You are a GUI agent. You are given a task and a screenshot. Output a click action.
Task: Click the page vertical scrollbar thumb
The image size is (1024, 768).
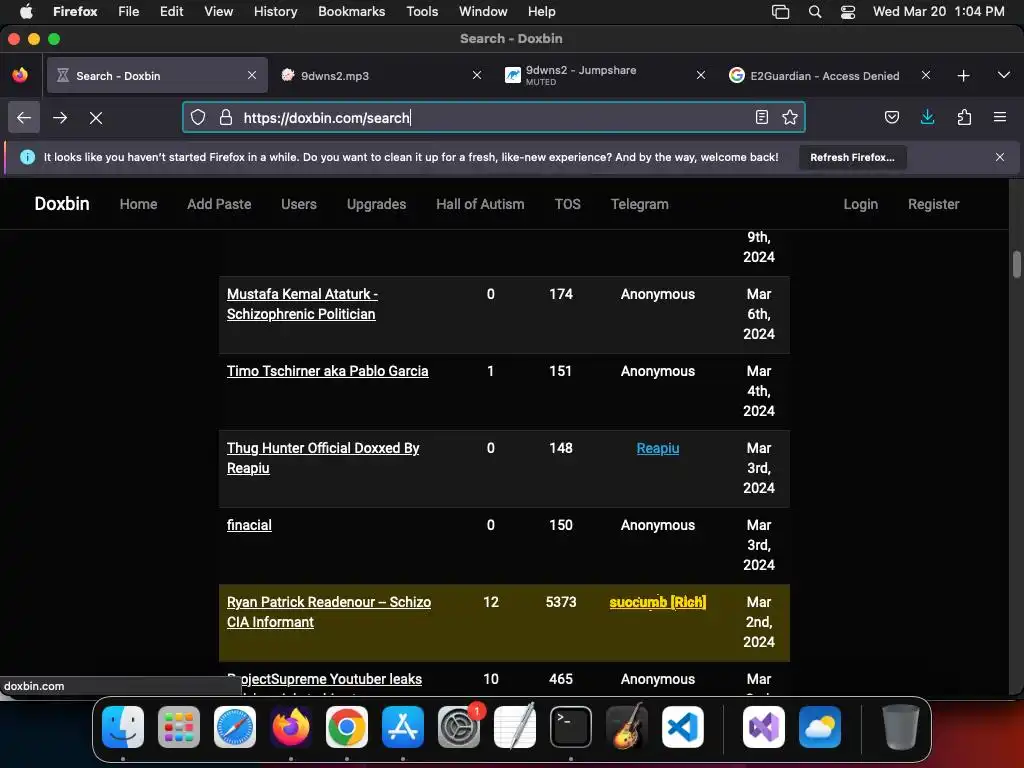pos(1017,264)
